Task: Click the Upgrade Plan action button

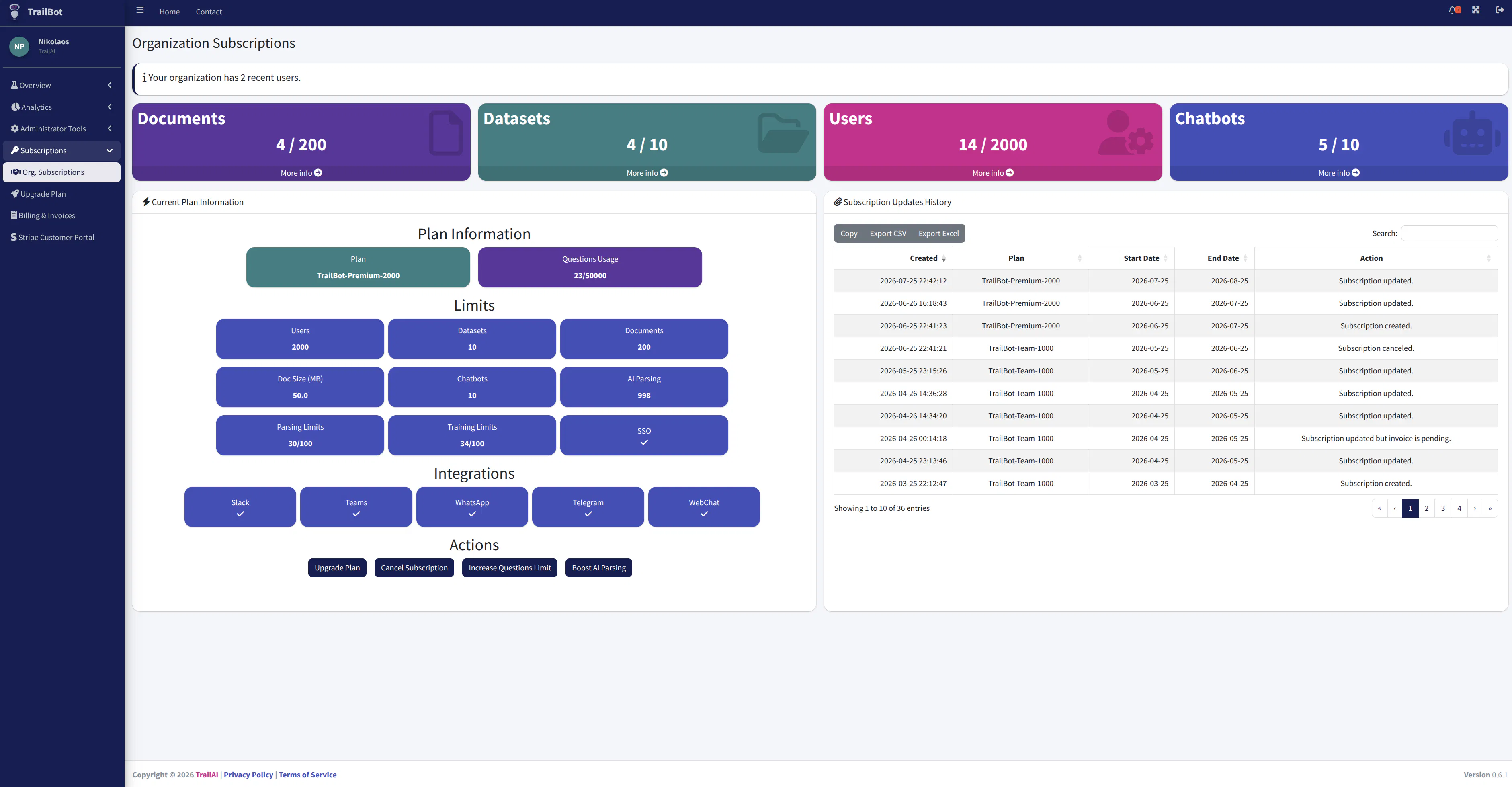Action: [x=337, y=568]
